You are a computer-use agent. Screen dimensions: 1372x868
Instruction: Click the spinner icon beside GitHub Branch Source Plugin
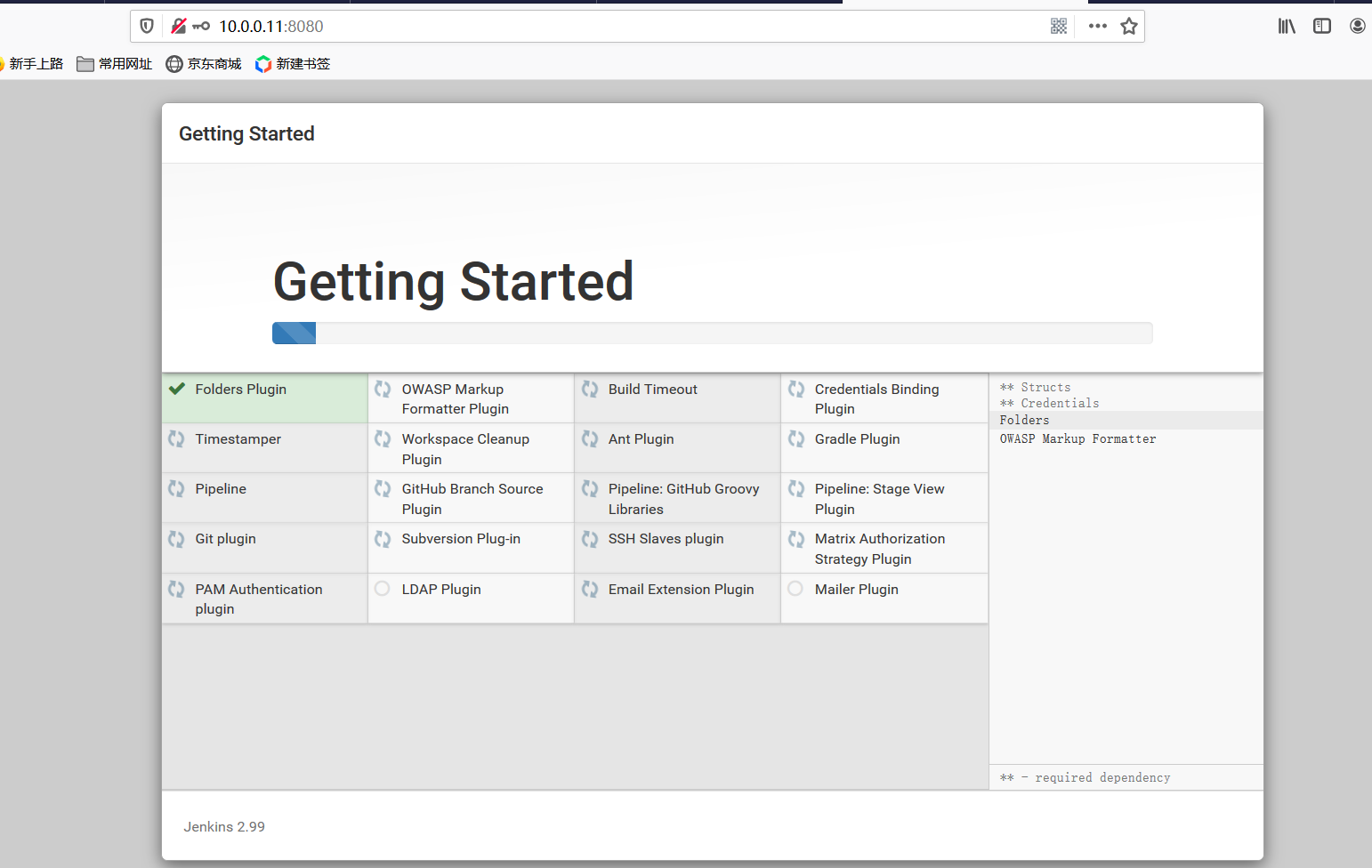tap(383, 488)
